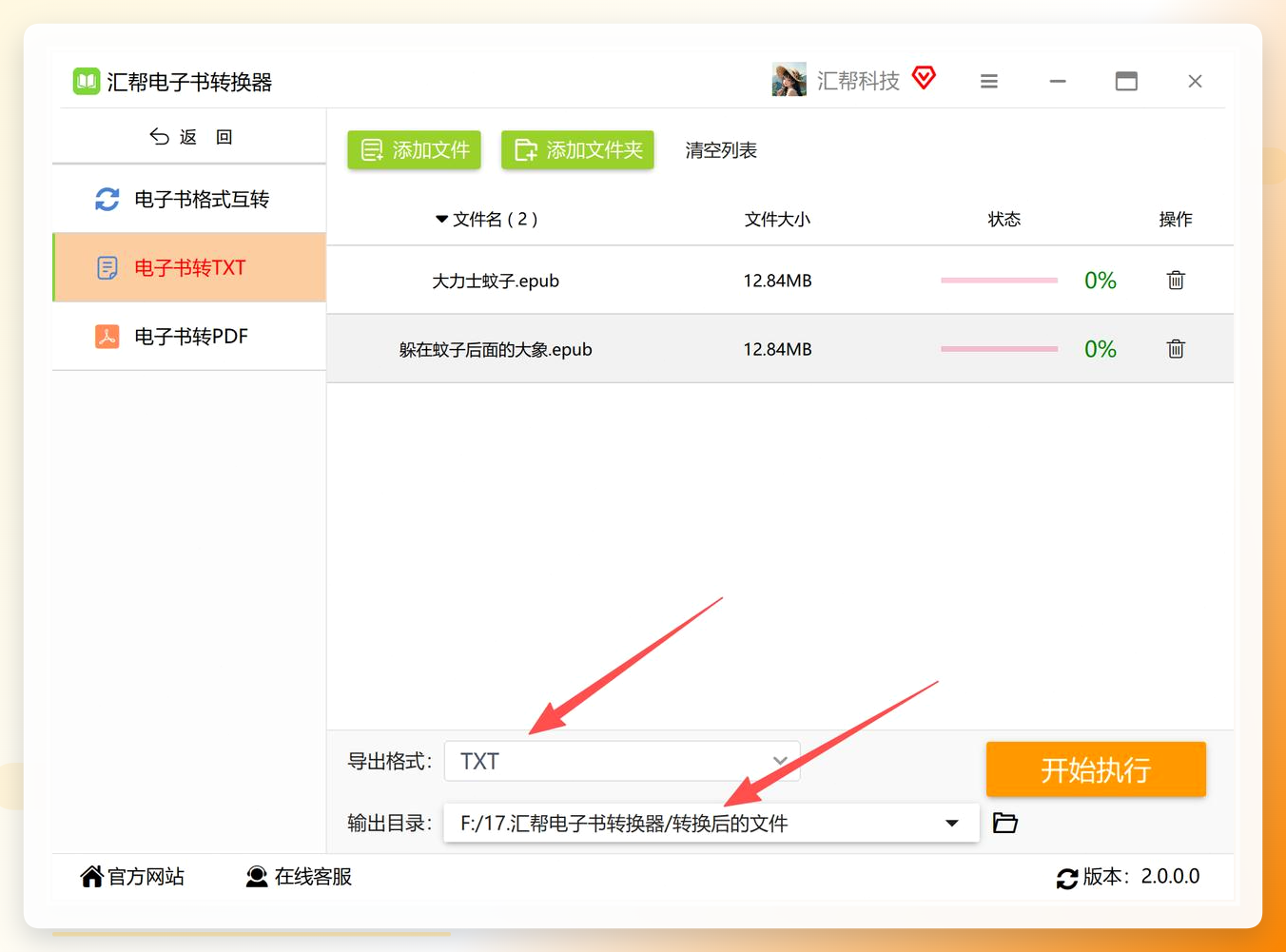The height and width of the screenshot is (952, 1286).
Task: Click the progress bar for 躲在蚊子后面的大象.epub
Action: point(999,349)
